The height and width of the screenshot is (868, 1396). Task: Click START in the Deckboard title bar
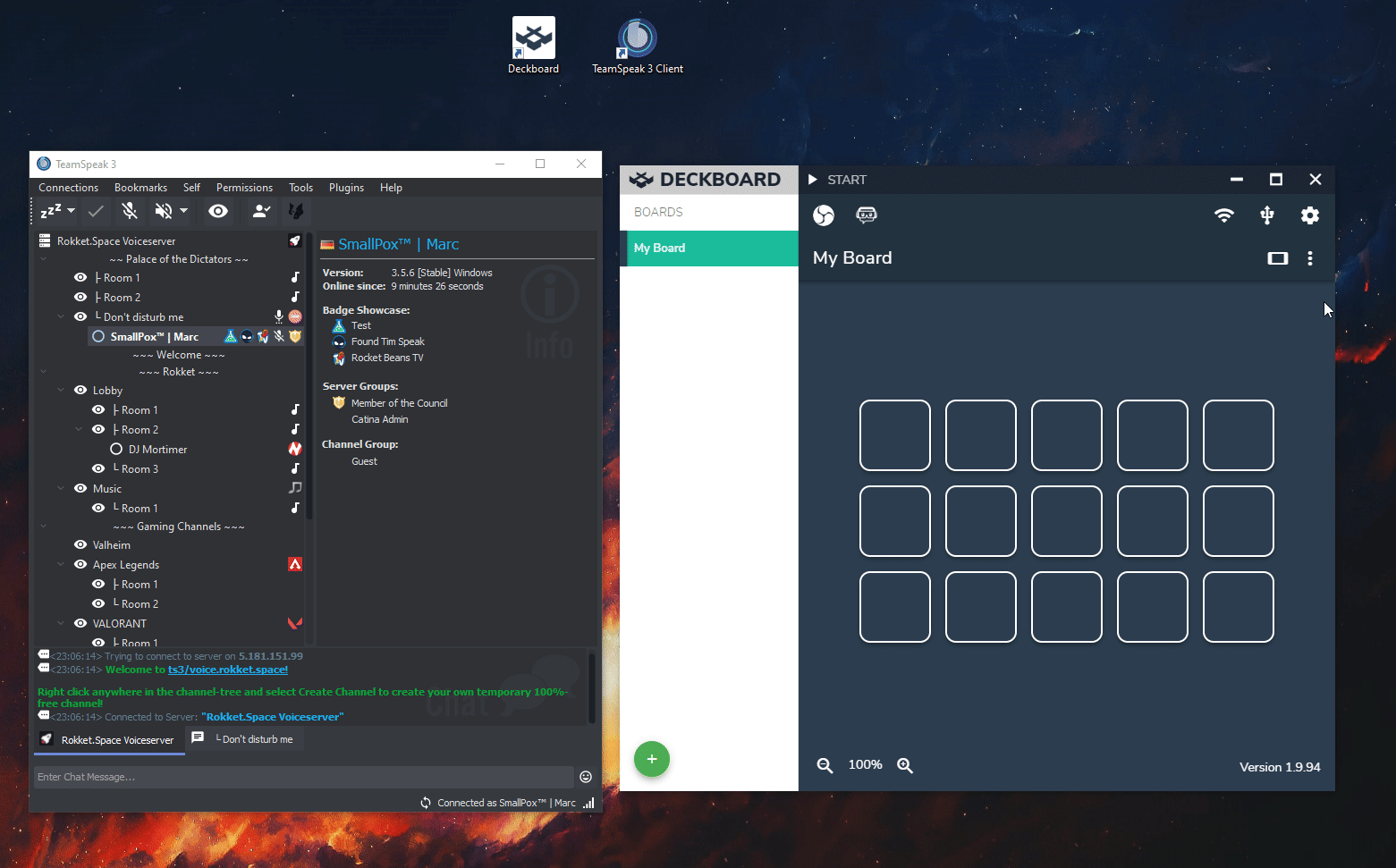[837, 180]
